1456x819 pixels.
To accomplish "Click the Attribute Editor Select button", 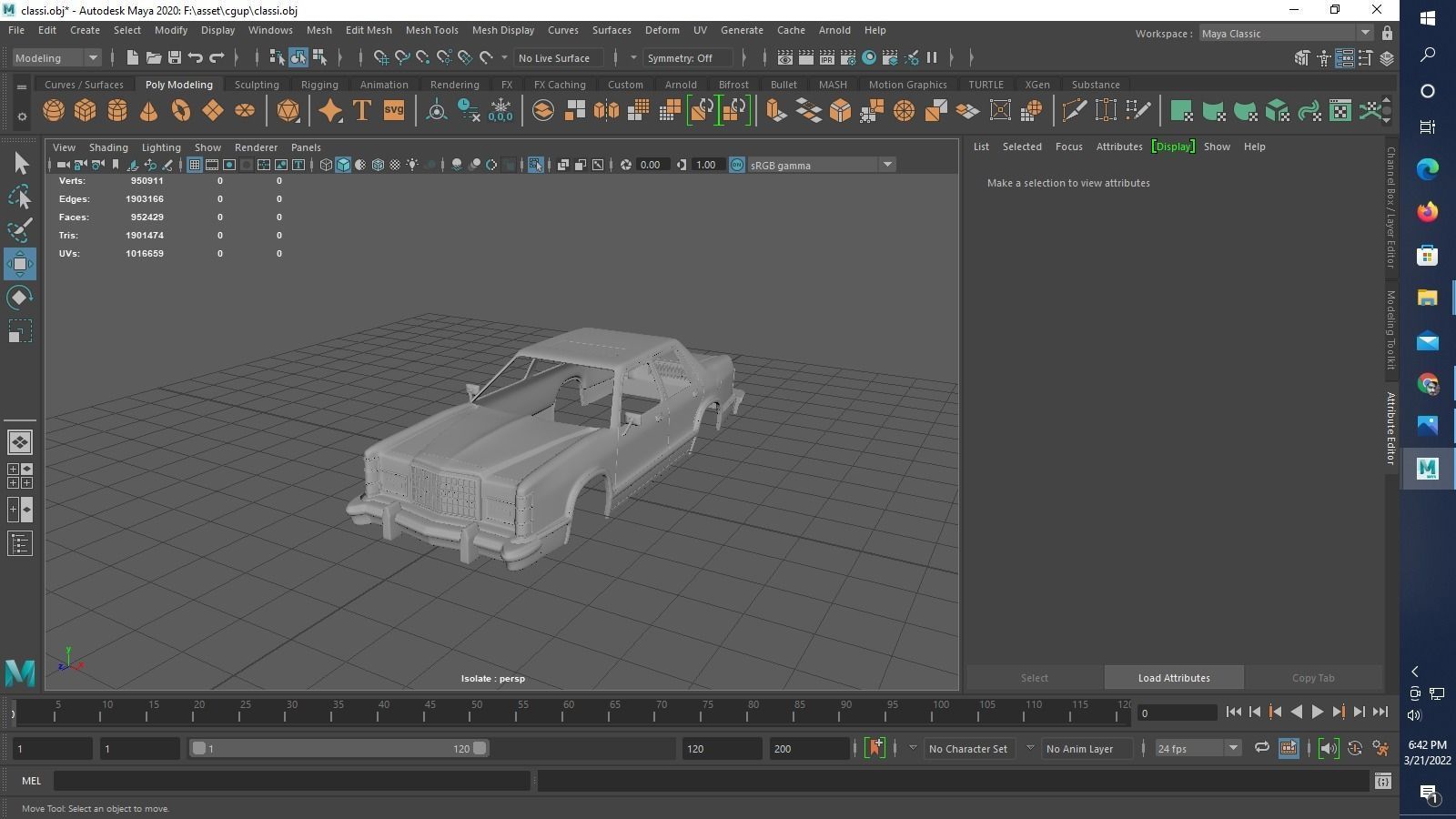I will 1035,678.
